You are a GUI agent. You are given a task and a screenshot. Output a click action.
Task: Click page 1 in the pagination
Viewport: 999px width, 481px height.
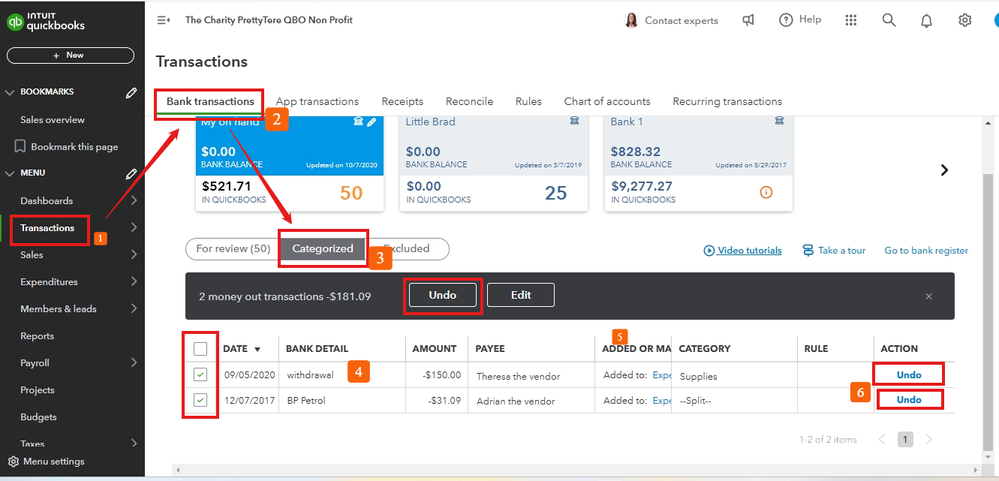[x=905, y=439]
